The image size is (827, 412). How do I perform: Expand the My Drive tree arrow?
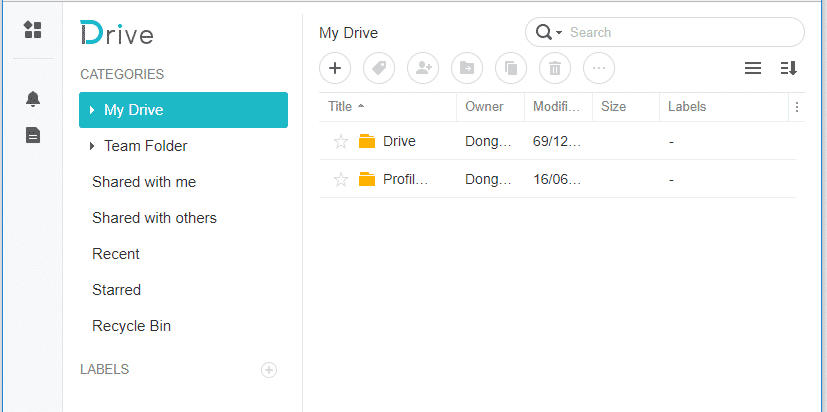pos(92,110)
